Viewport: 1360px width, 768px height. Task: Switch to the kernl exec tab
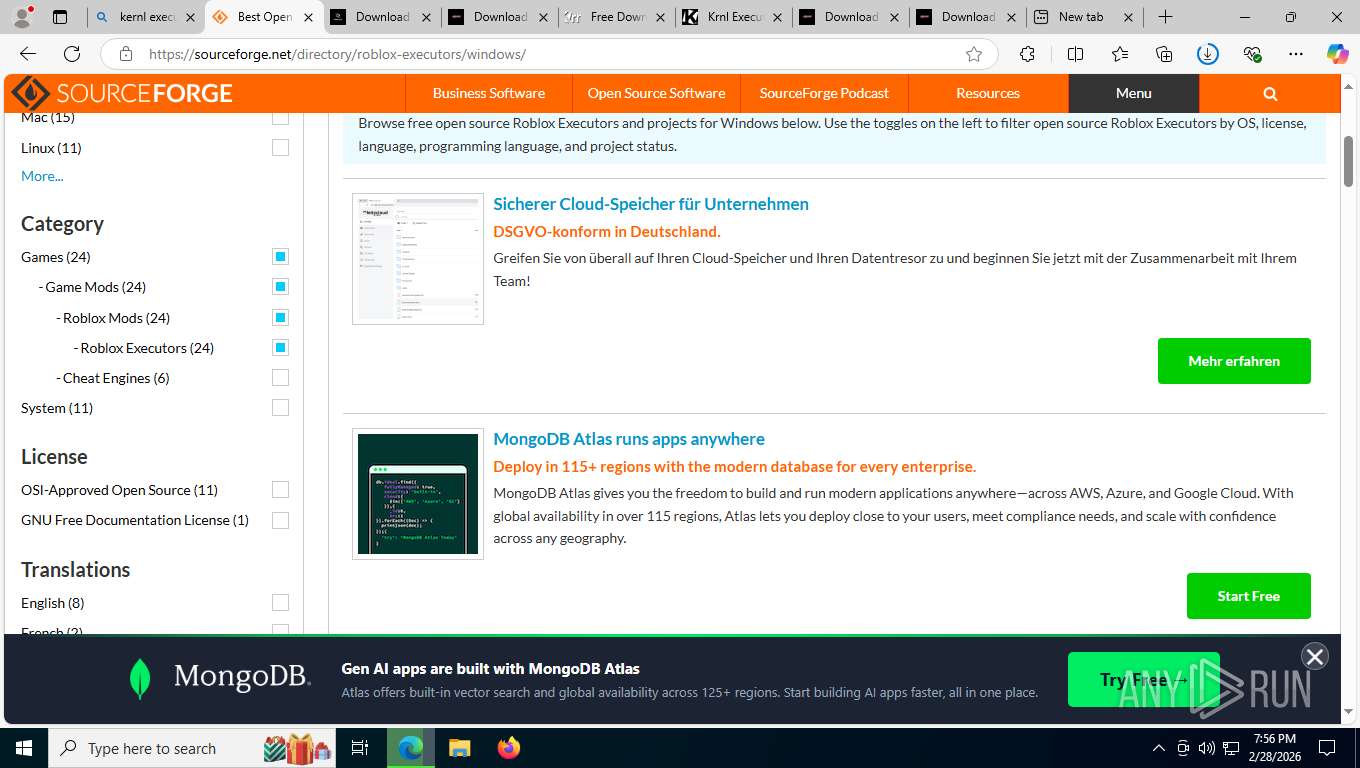coord(146,17)
